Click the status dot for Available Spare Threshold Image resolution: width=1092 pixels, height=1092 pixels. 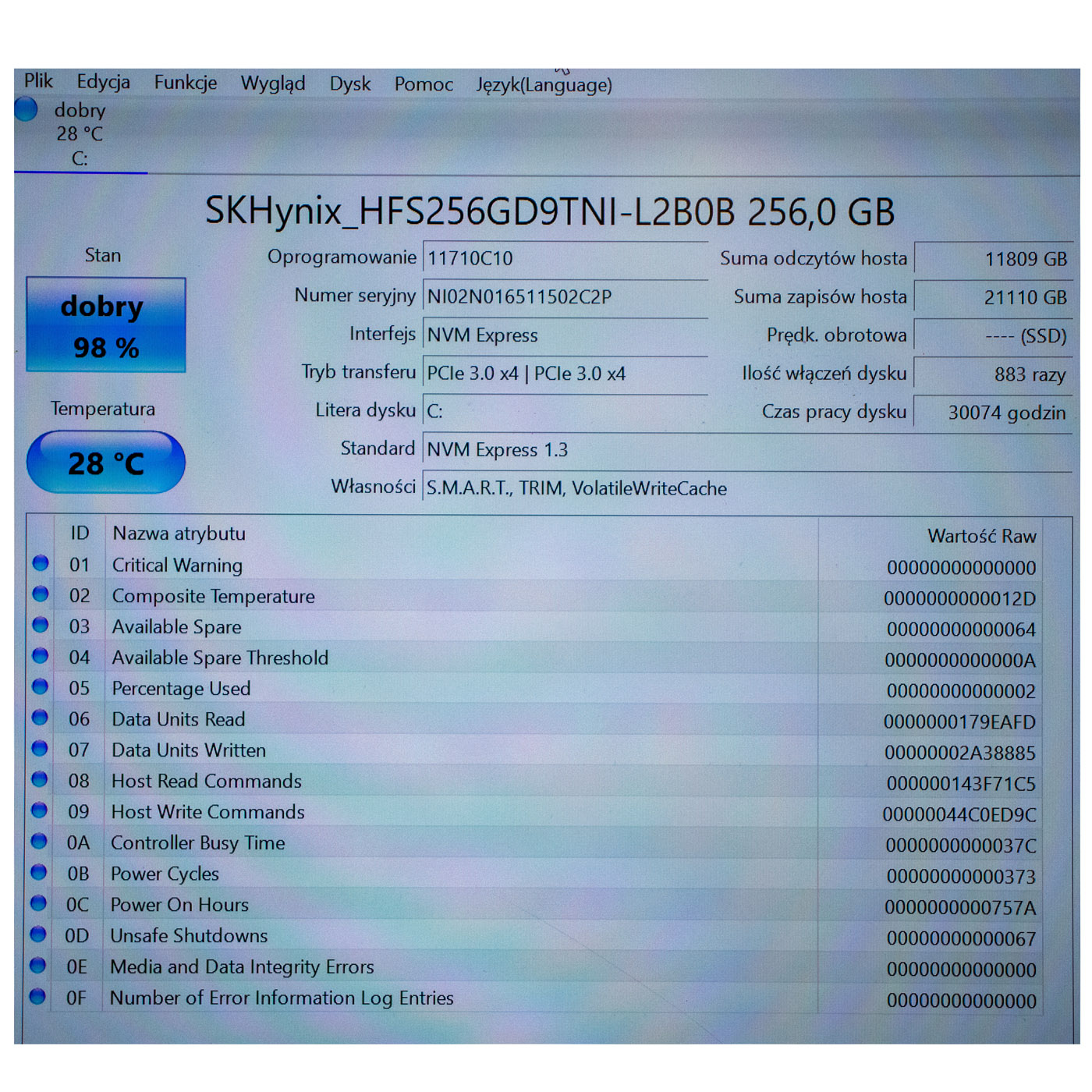tap(41, 656)
